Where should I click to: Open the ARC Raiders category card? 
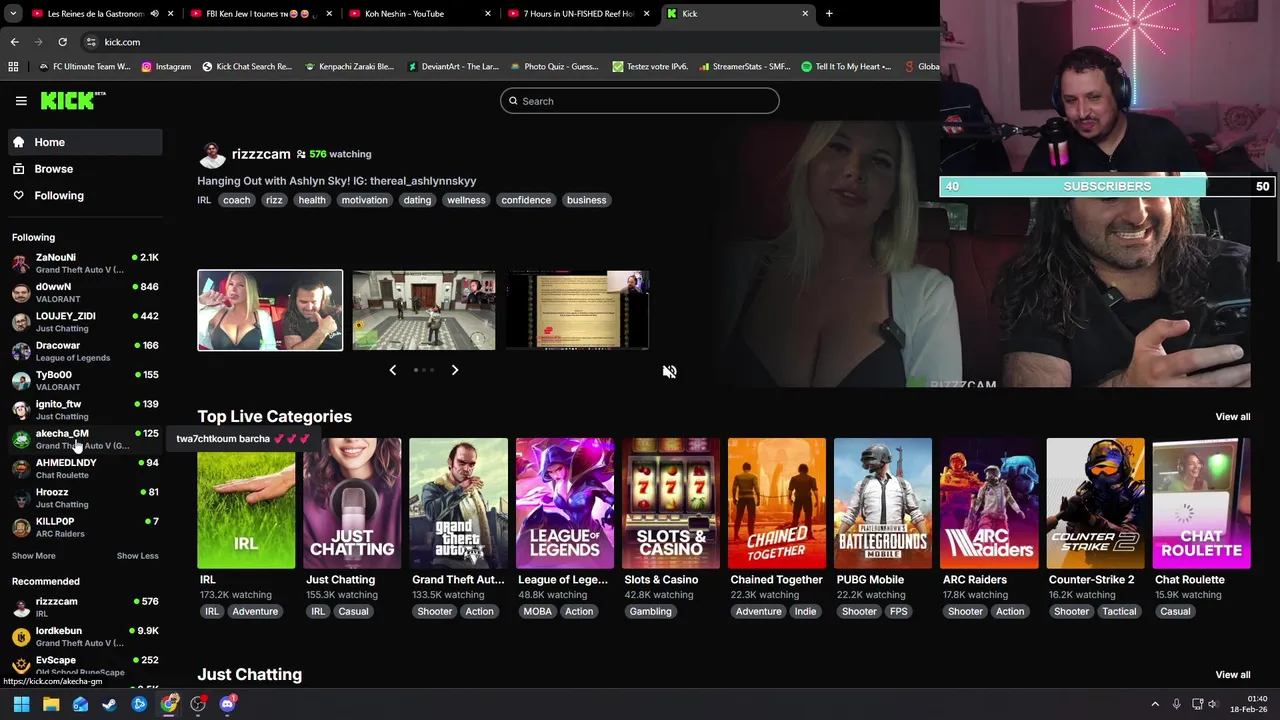989,503
